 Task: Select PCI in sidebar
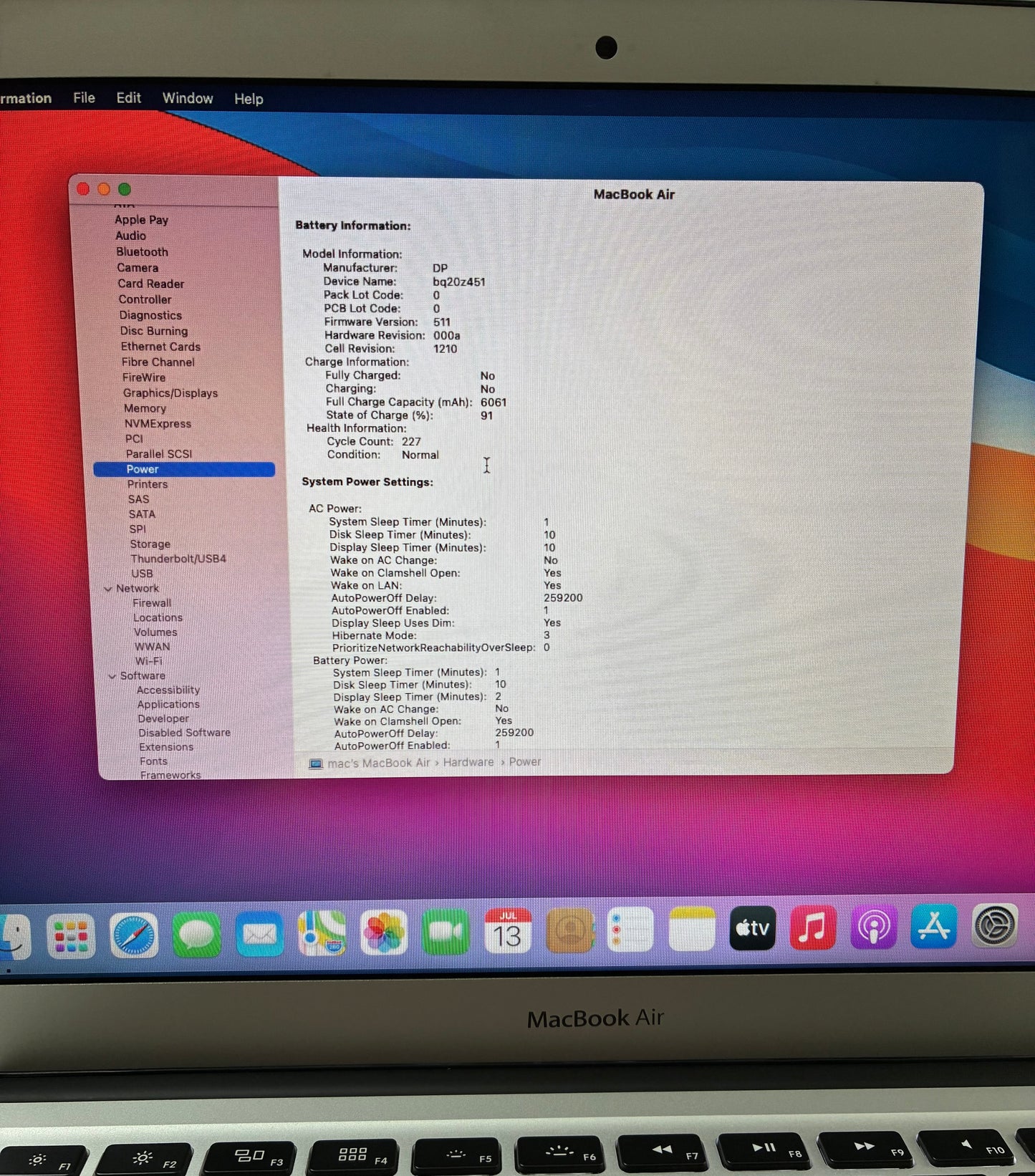coord(134,439)
